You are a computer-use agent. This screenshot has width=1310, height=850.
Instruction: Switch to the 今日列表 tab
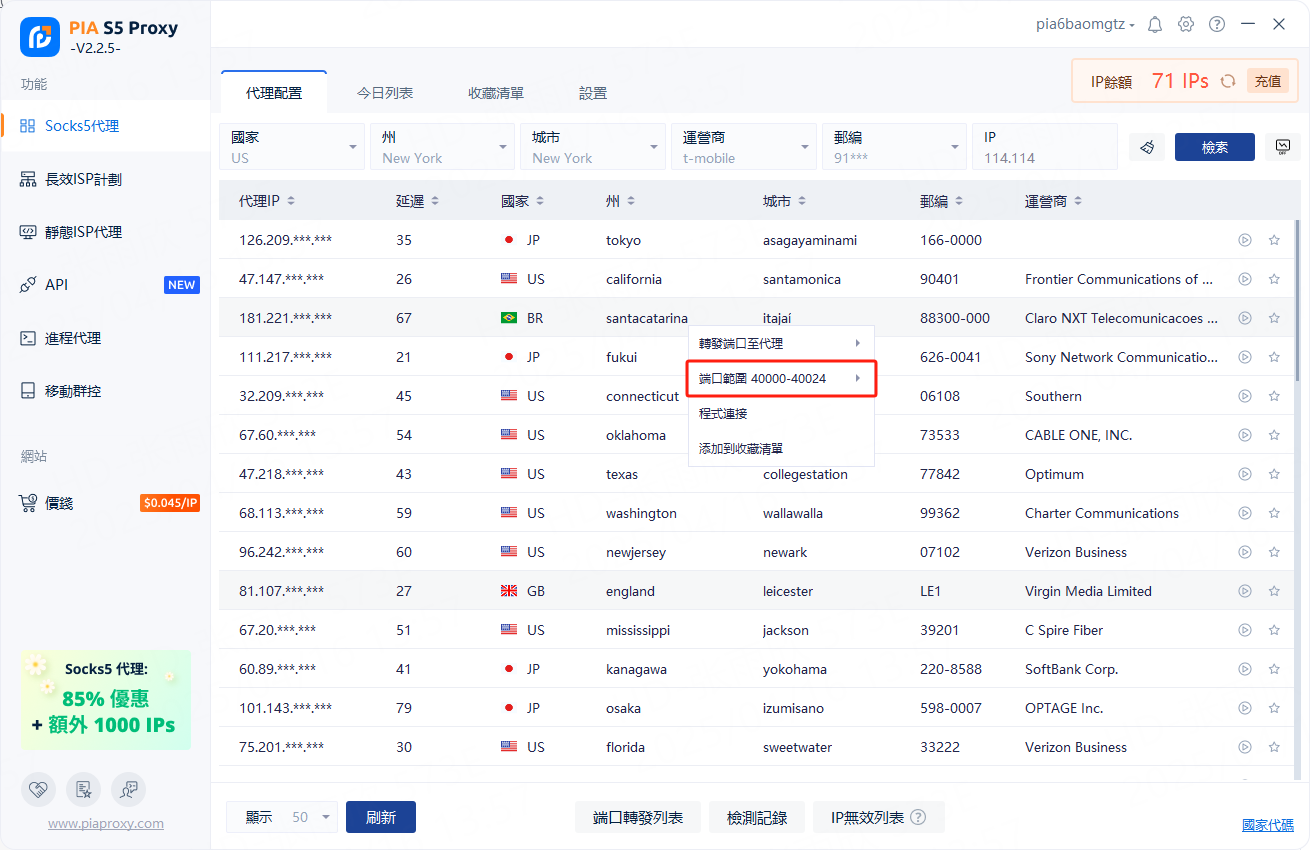[385, 93]
